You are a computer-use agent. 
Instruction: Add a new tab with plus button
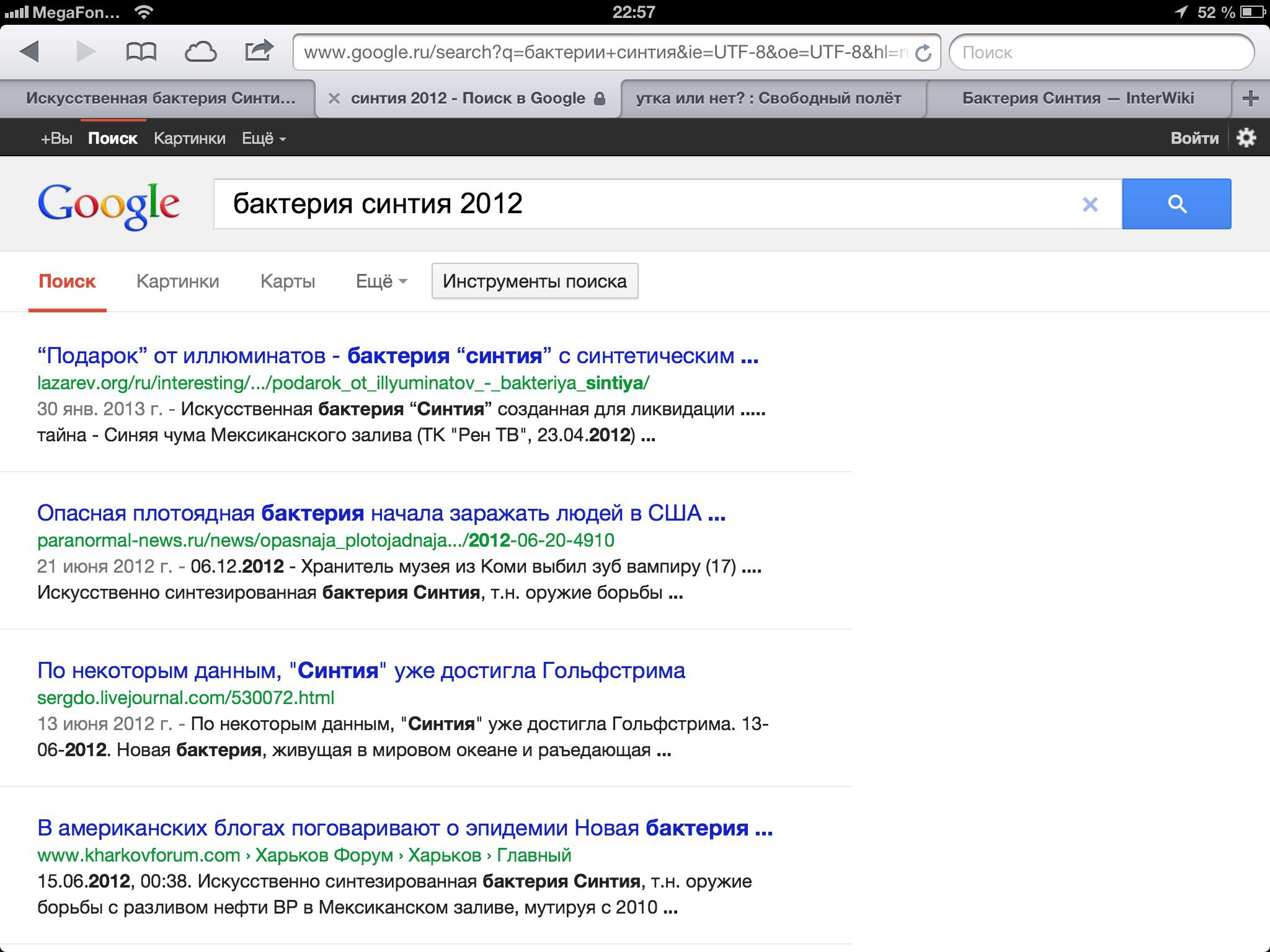coord(1251,98)
